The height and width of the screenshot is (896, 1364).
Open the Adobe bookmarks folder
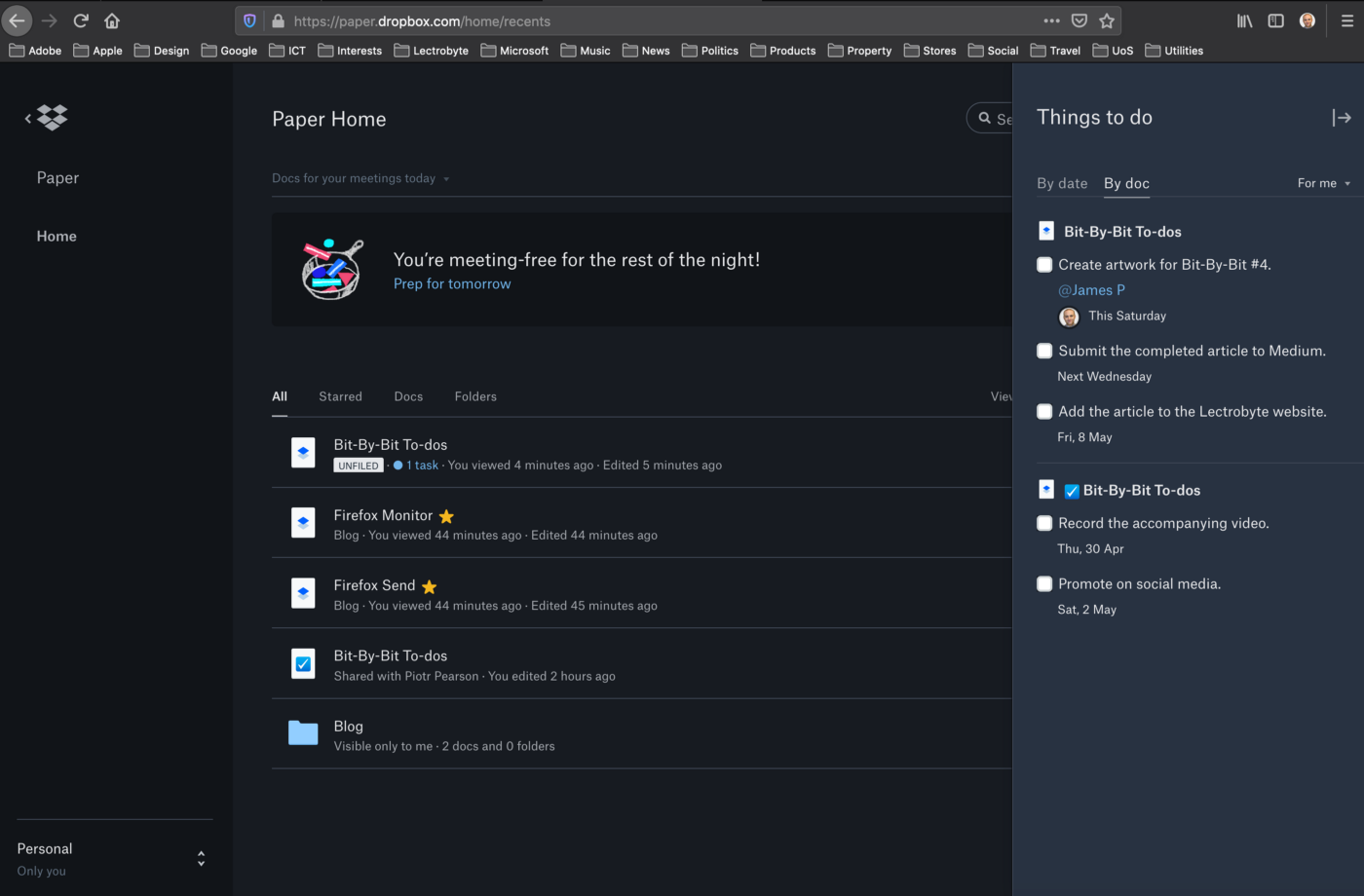35,51
